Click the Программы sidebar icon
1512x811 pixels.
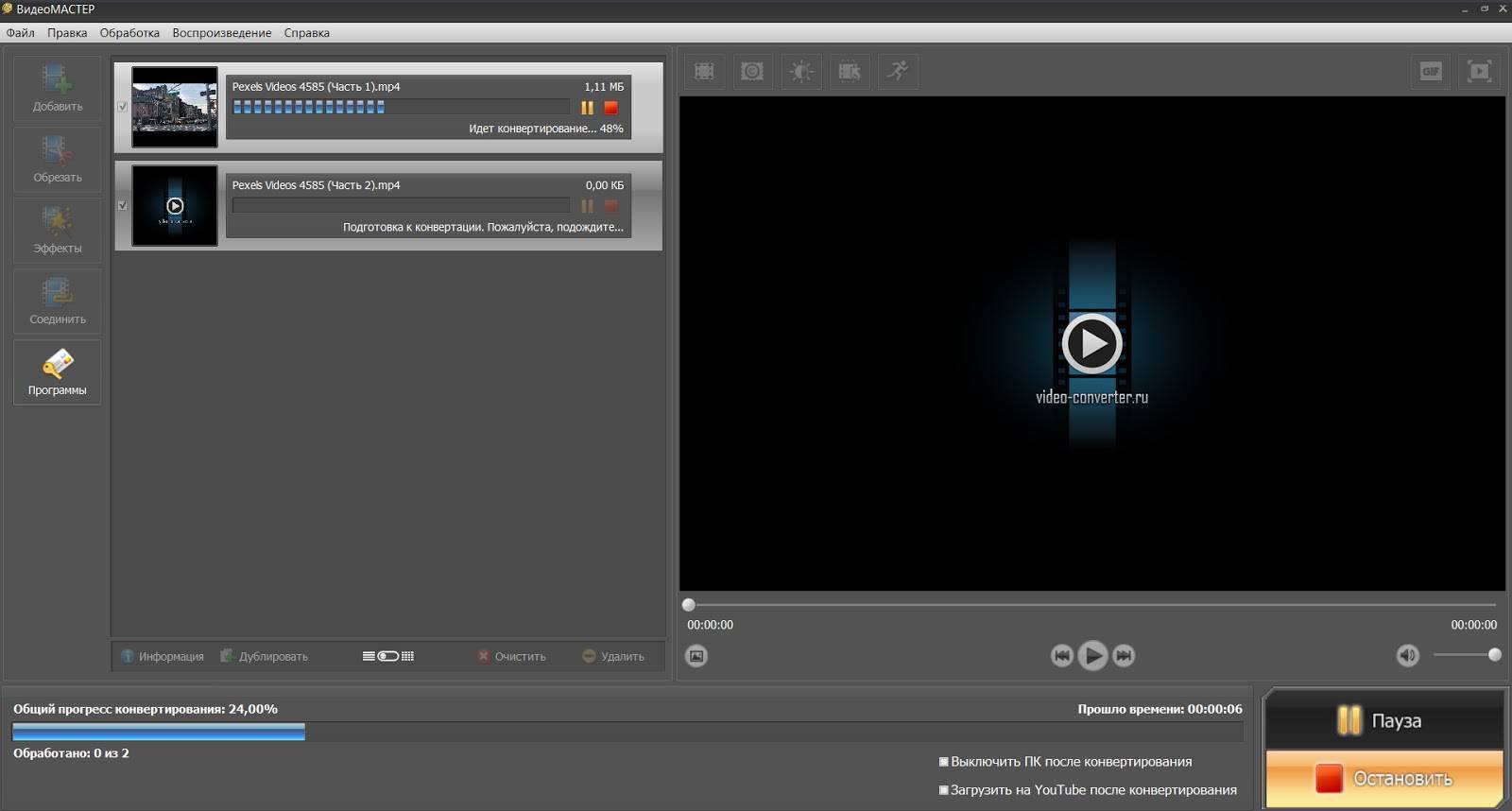point(57,371)
